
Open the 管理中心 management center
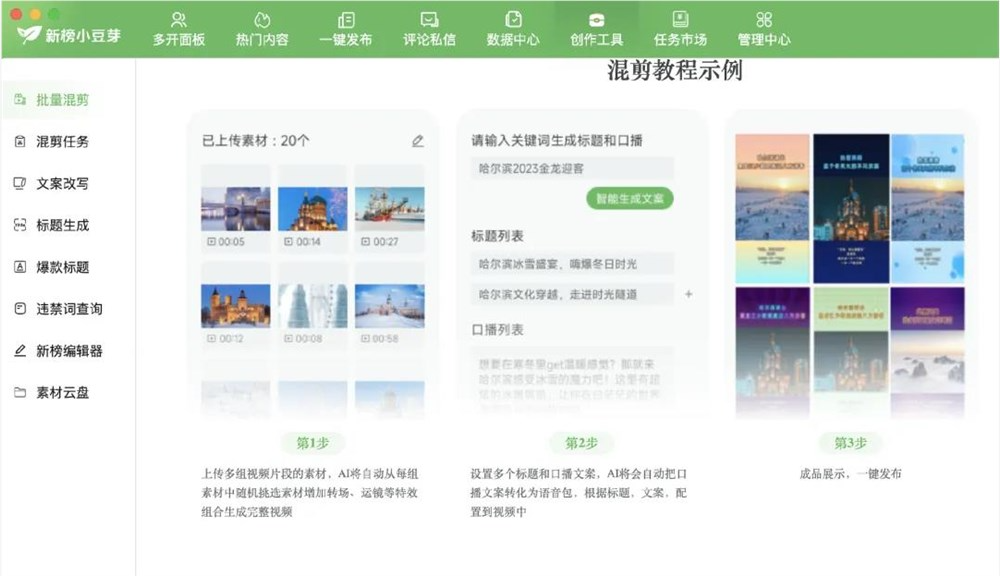coord(764,28)
